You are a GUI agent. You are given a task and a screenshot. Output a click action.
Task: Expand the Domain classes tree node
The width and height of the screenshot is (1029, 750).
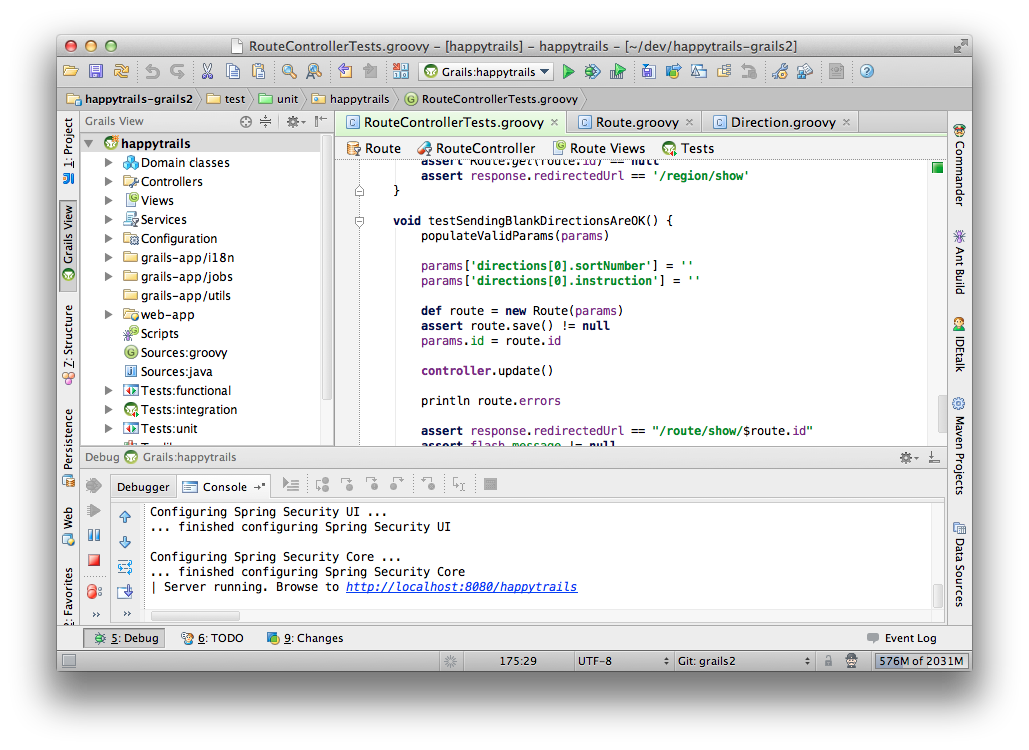coord(109,163)
